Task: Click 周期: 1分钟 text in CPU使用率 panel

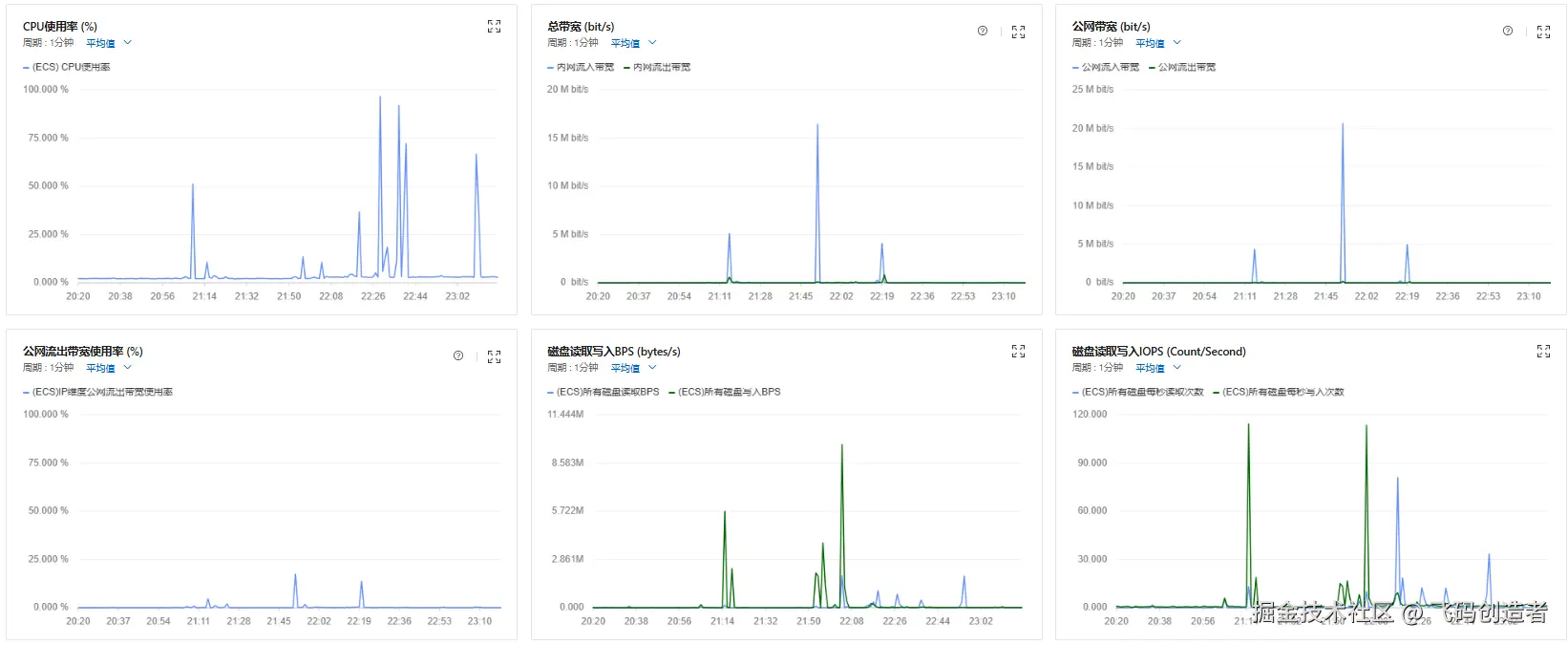Action: pyautogui.click(x=49, y=43)
